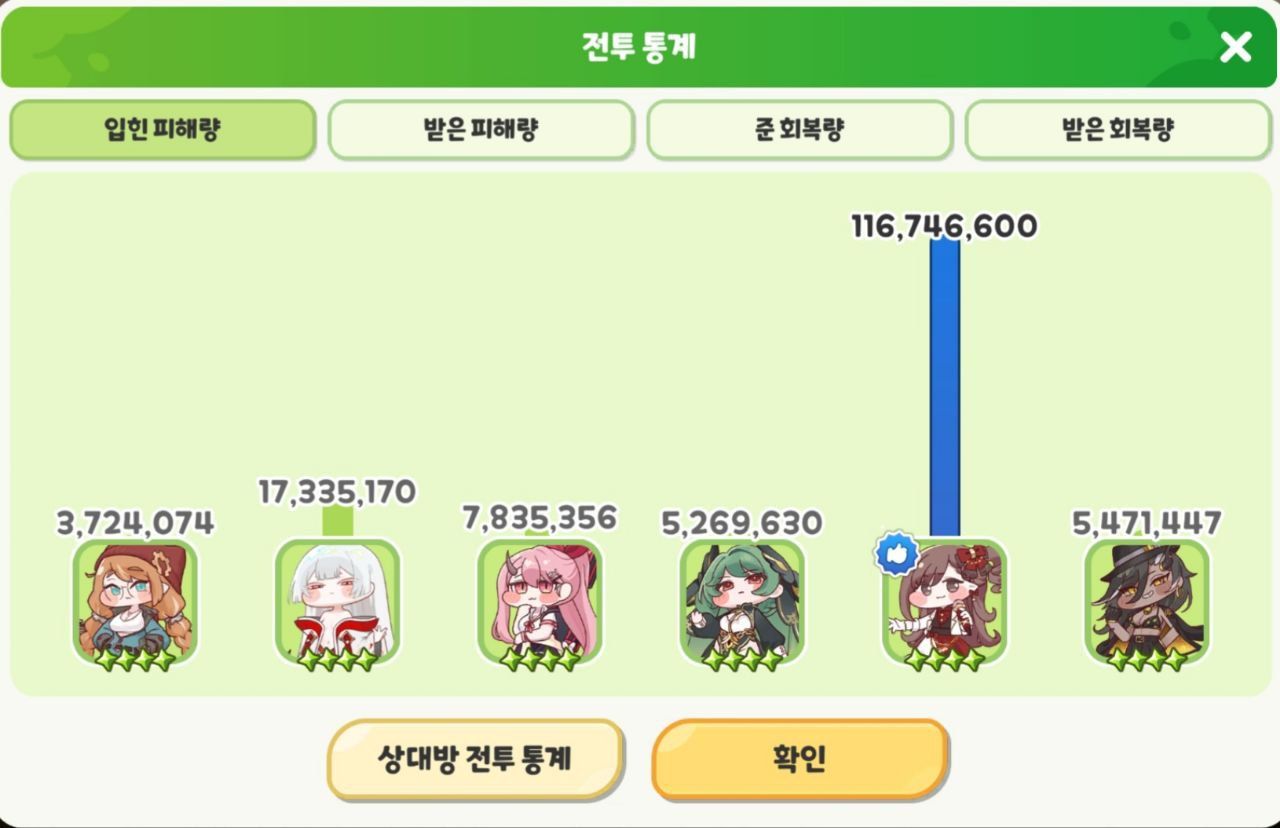Tap the blue thumbs-up MVP badge
The width and height of the screenshot is (1280, 828).
[897, 554]
